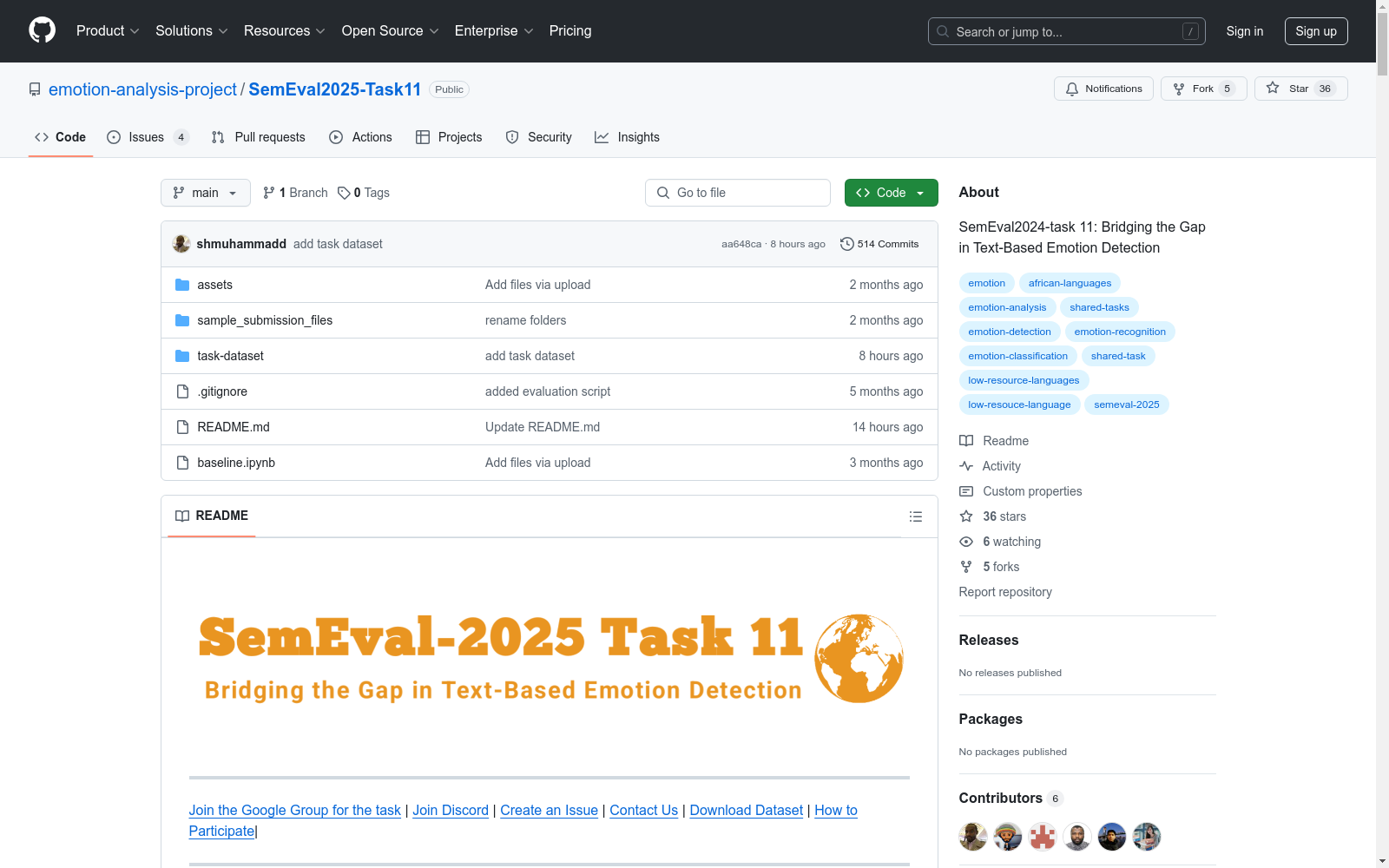Expand the Open Source menu
The height and width of the screenshot is (868, 1389).
pyautogui.click(x=391, y=31)
